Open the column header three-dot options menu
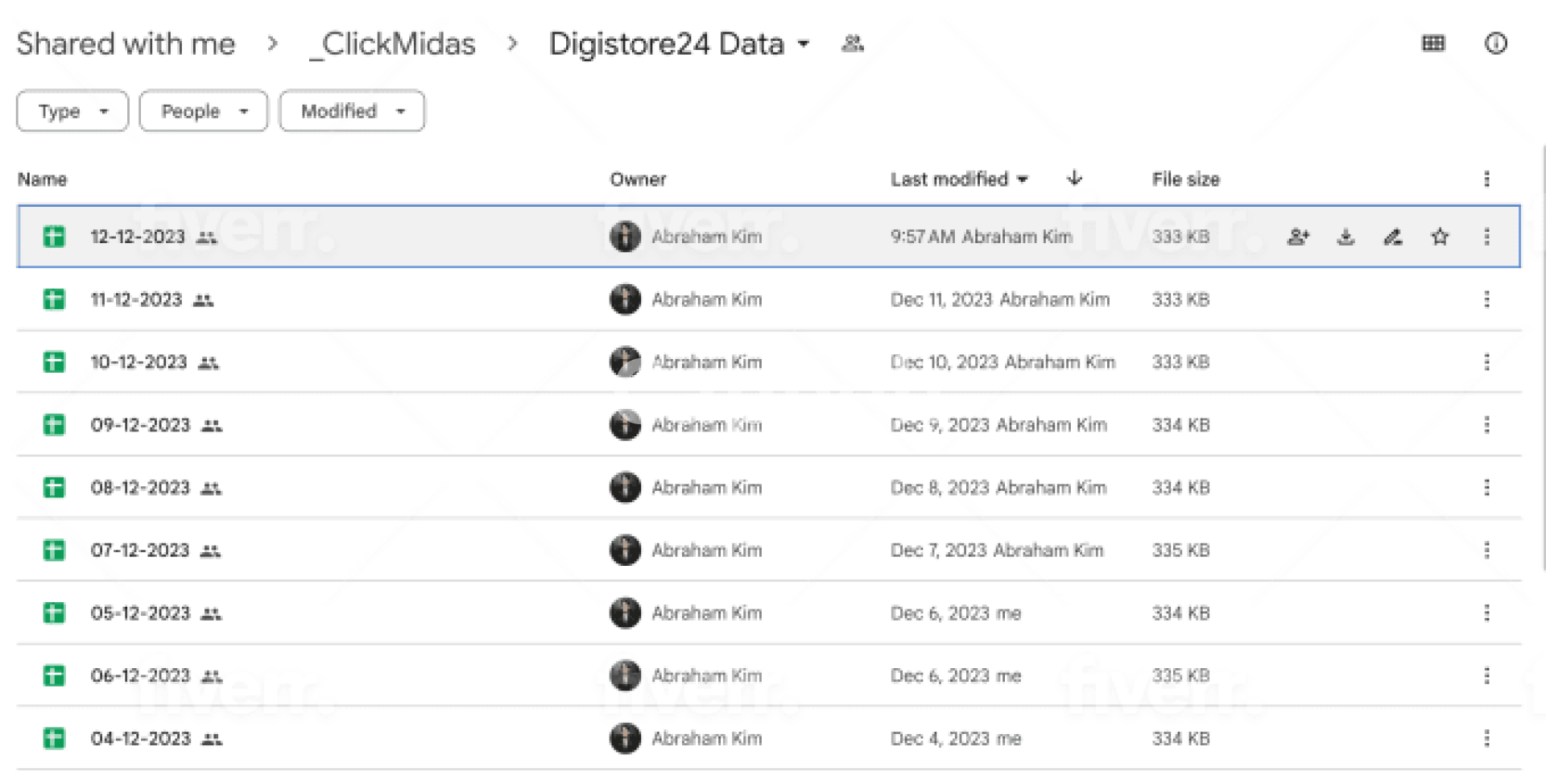The width and height of the screenshot is (1546, 784). coord(1486,179)
